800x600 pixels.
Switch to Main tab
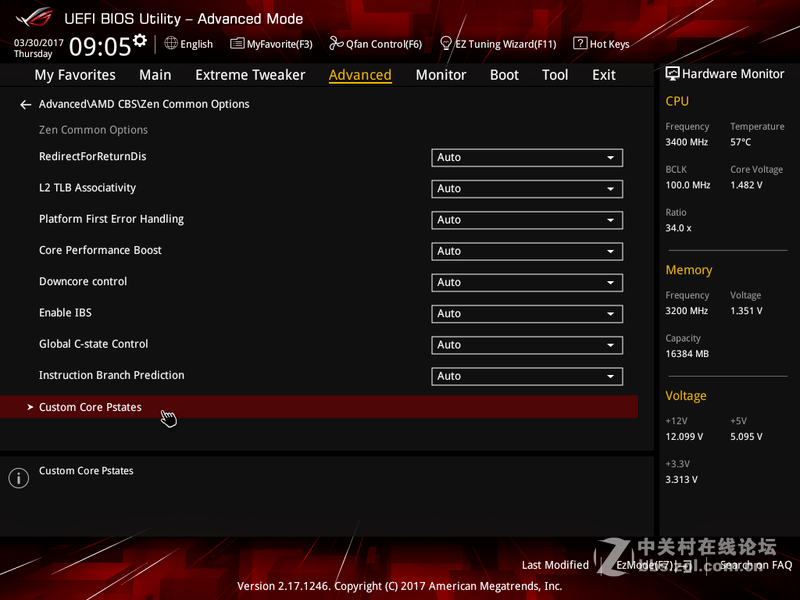click(155, 75)
